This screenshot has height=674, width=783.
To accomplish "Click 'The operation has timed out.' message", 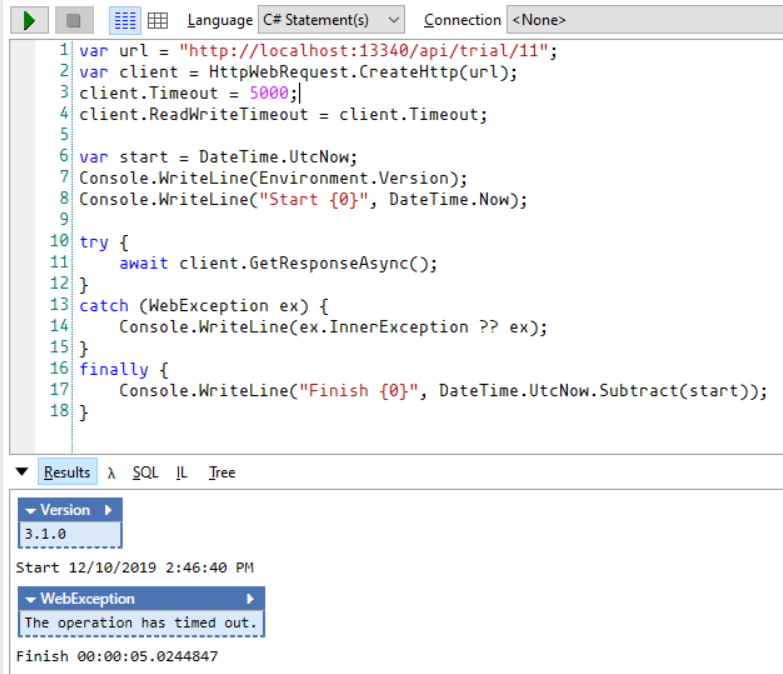I will pos(141,623).
